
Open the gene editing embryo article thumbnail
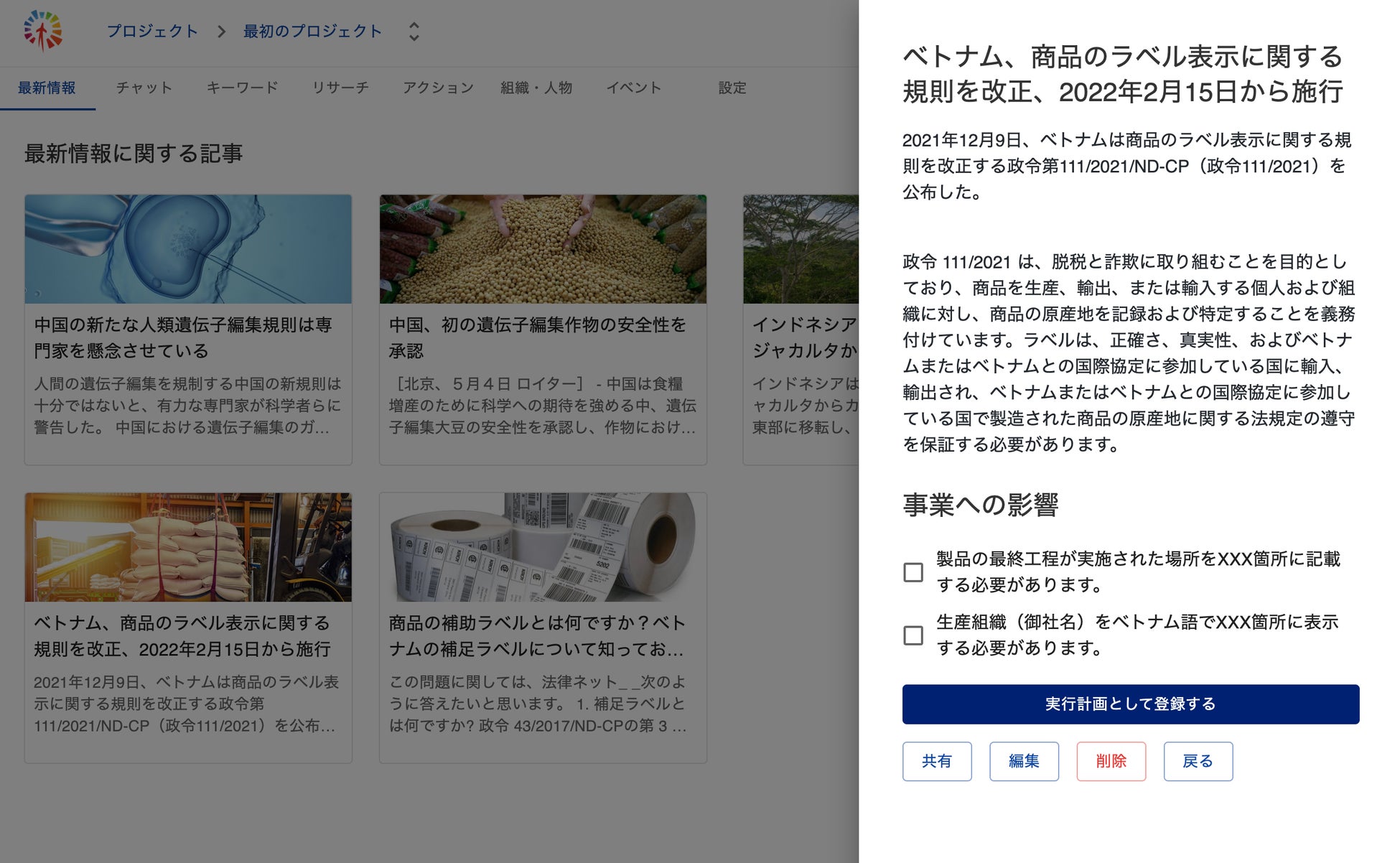pos(188,249)
